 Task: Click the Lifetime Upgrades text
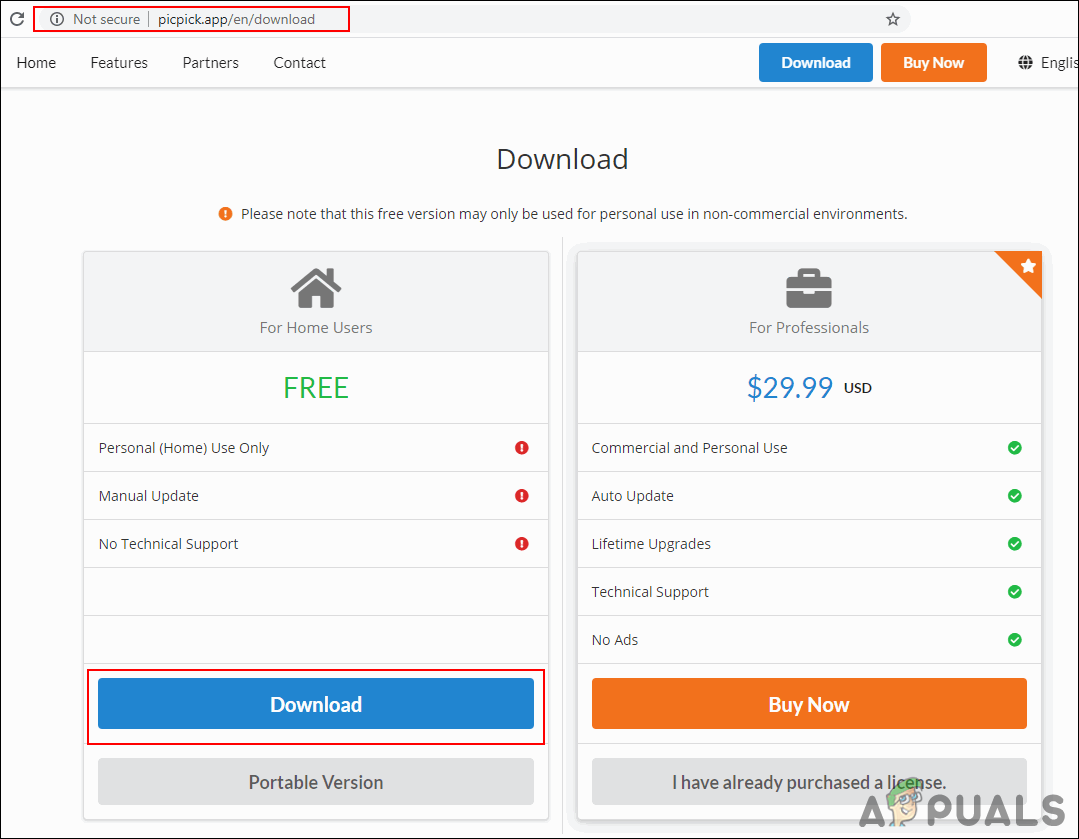click(651, 544)
